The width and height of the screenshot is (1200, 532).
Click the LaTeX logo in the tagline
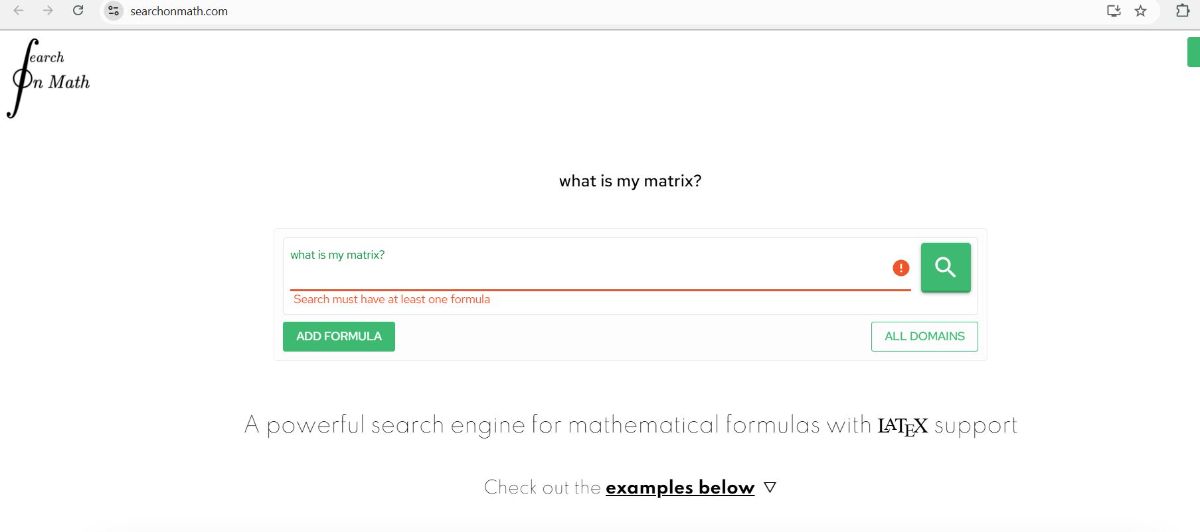(903, 426)
